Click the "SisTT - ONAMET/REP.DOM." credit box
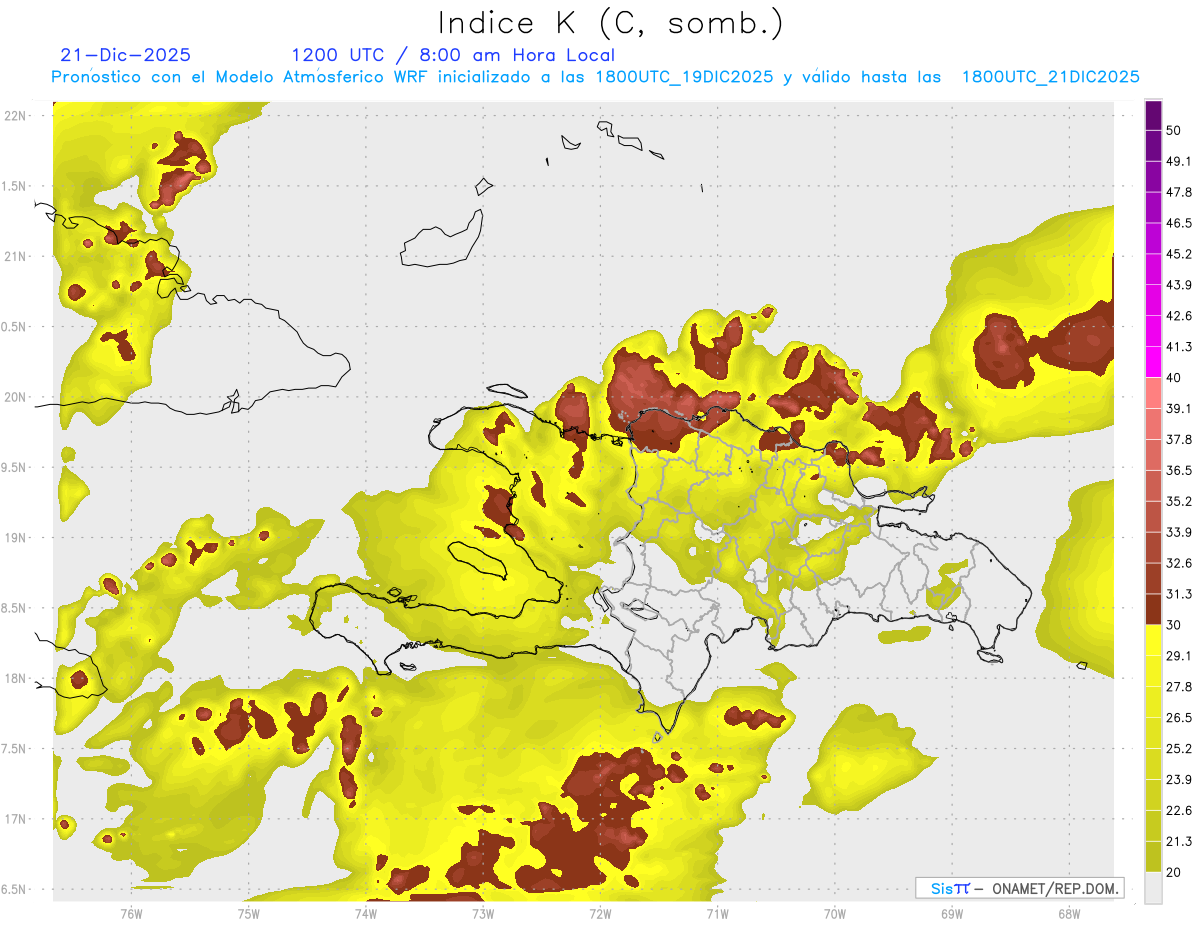This screenshot has width=1200, height=927. pos(1019,888)
